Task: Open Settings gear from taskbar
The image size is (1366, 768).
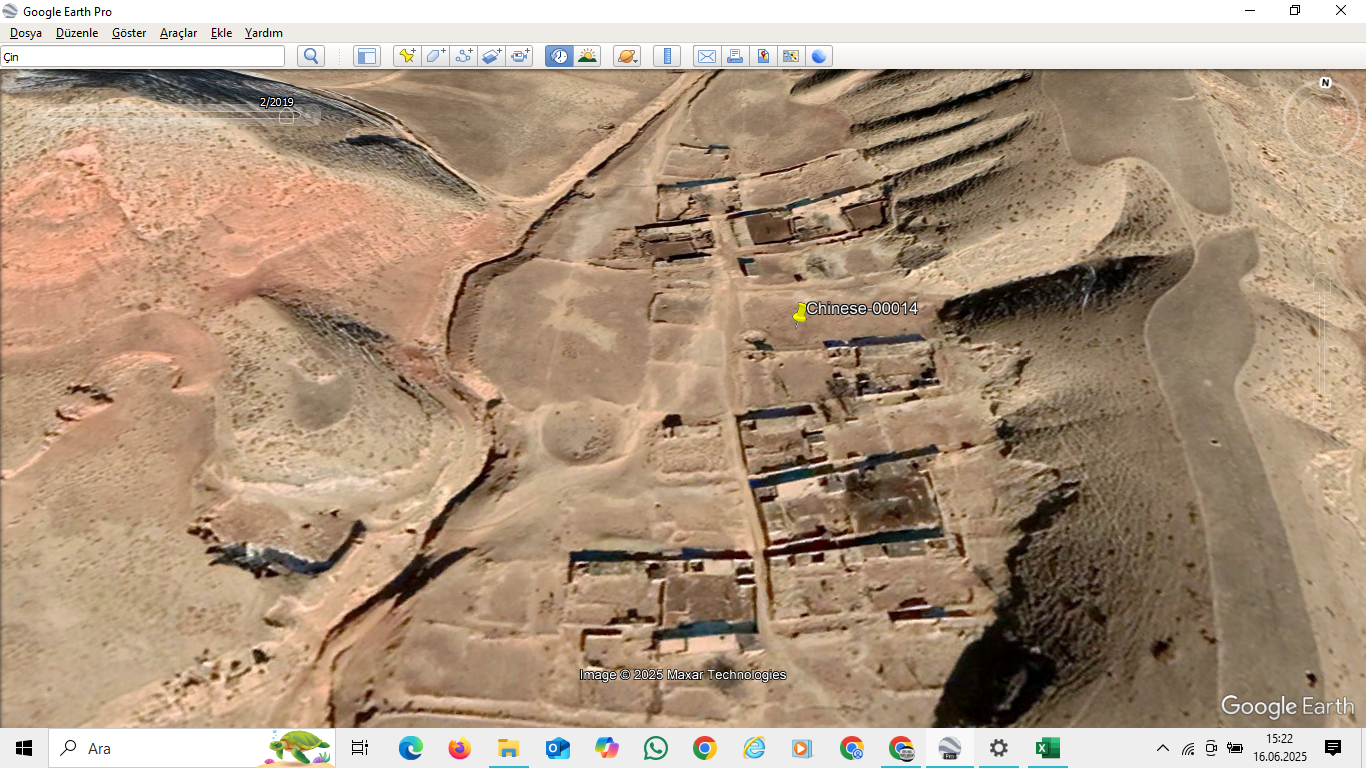Action: tap(998, 748)
